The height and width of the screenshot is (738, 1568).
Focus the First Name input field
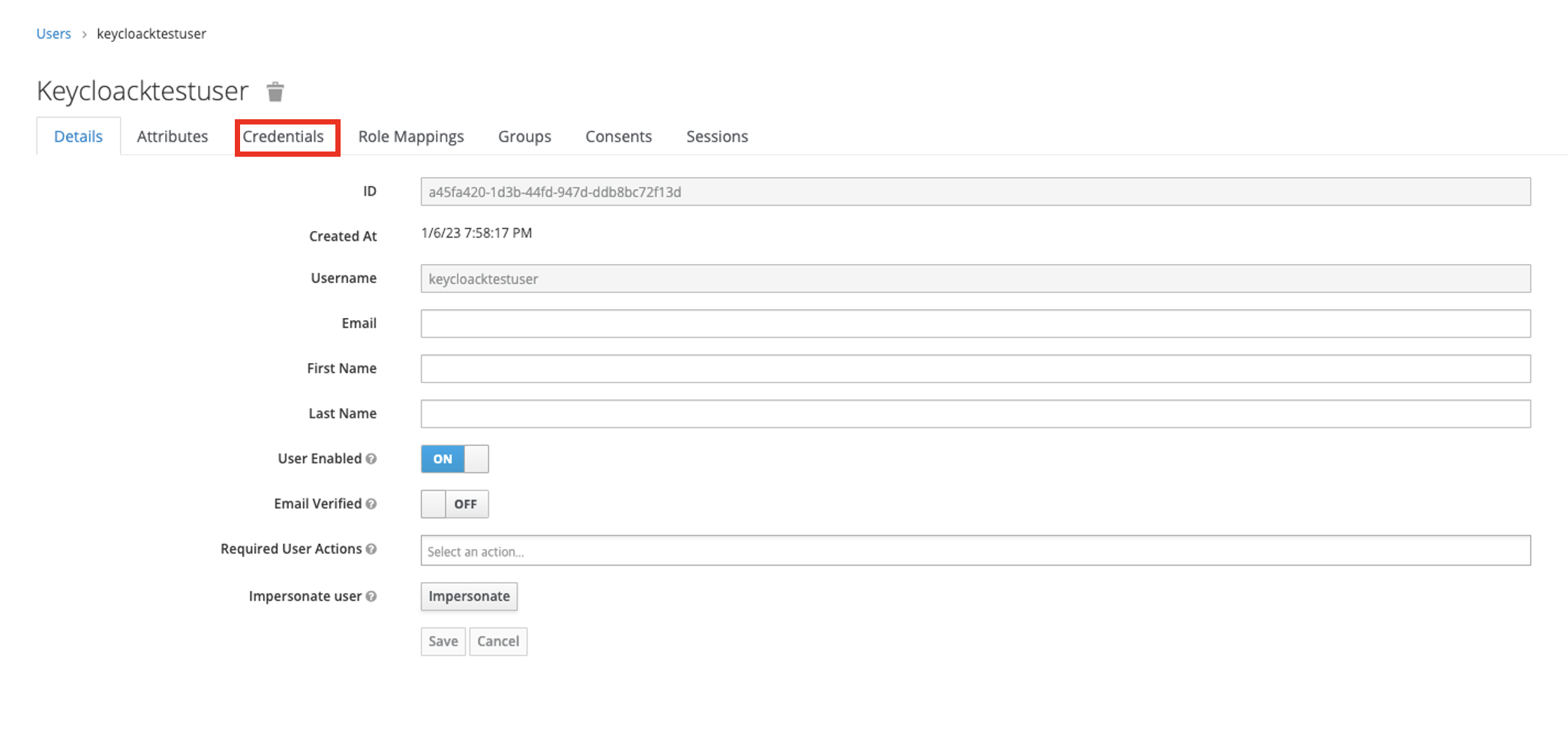click(975, 369)
